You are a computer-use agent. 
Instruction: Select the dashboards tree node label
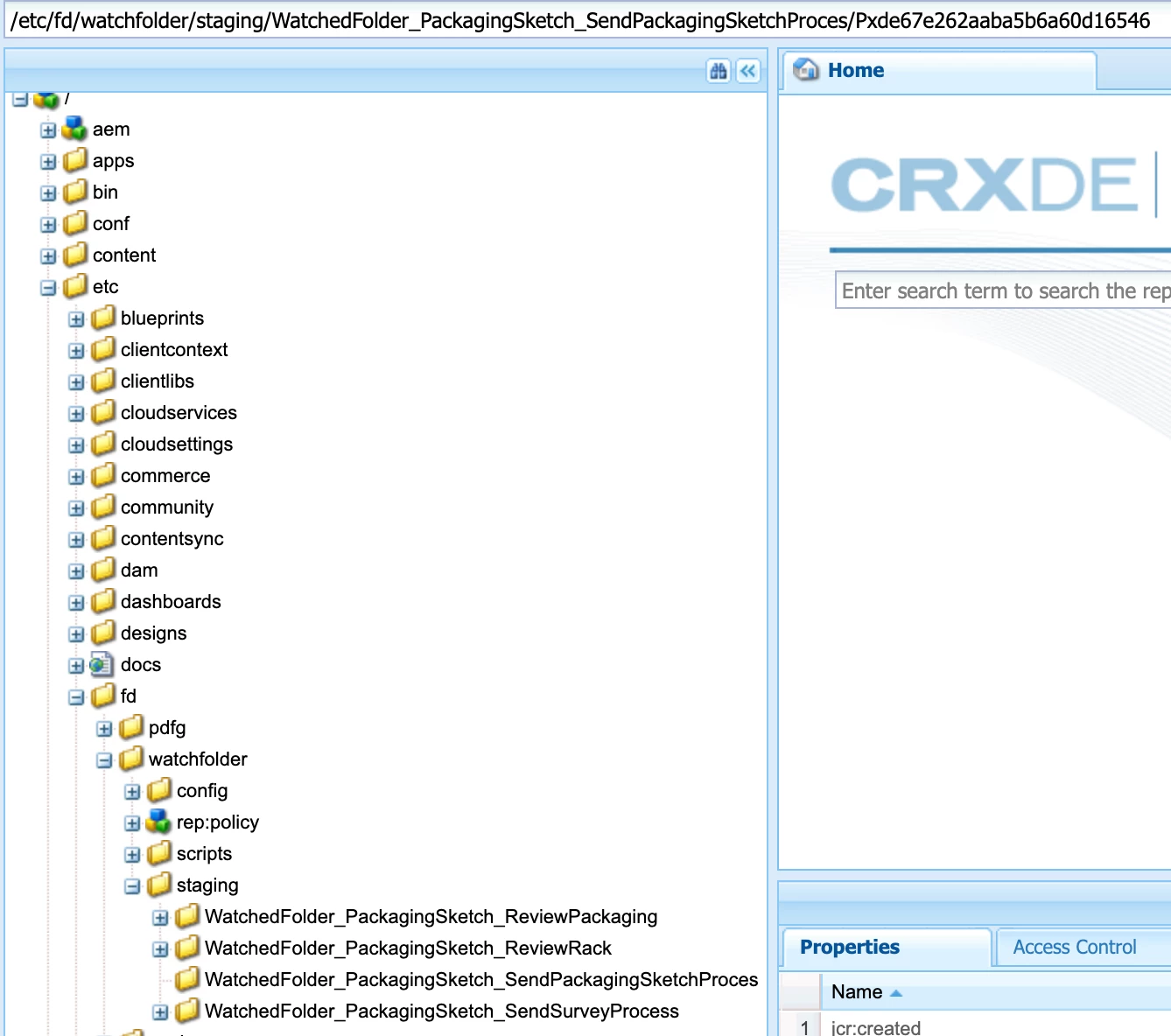[x=171, y=601]
